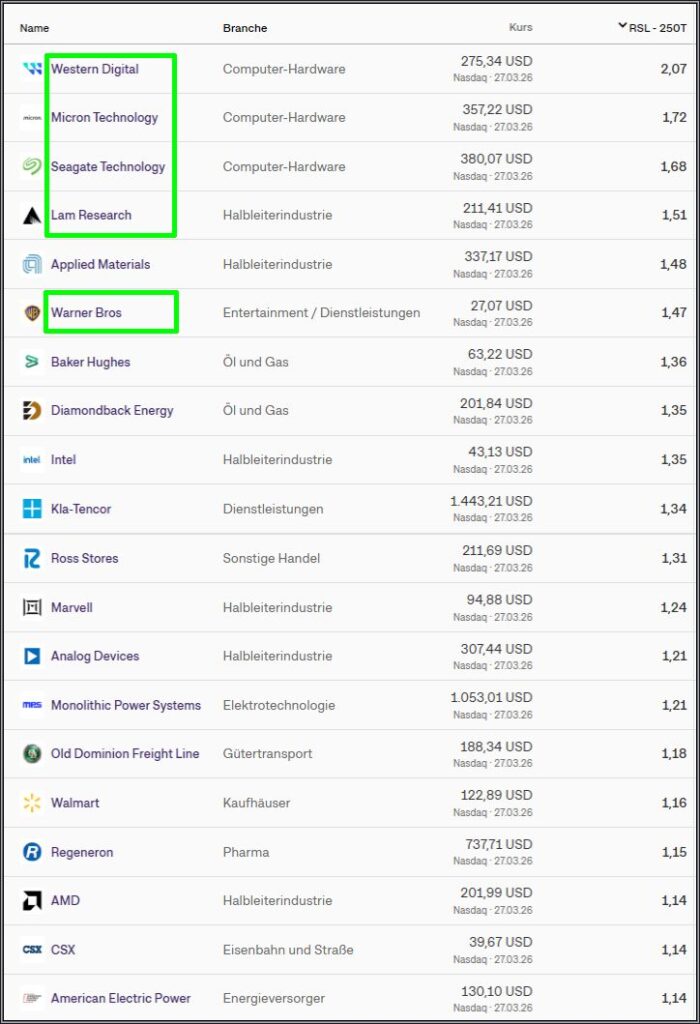The image size is (700, 1024).
Task: Click the AMD logo icon
Action: (32, 901)
